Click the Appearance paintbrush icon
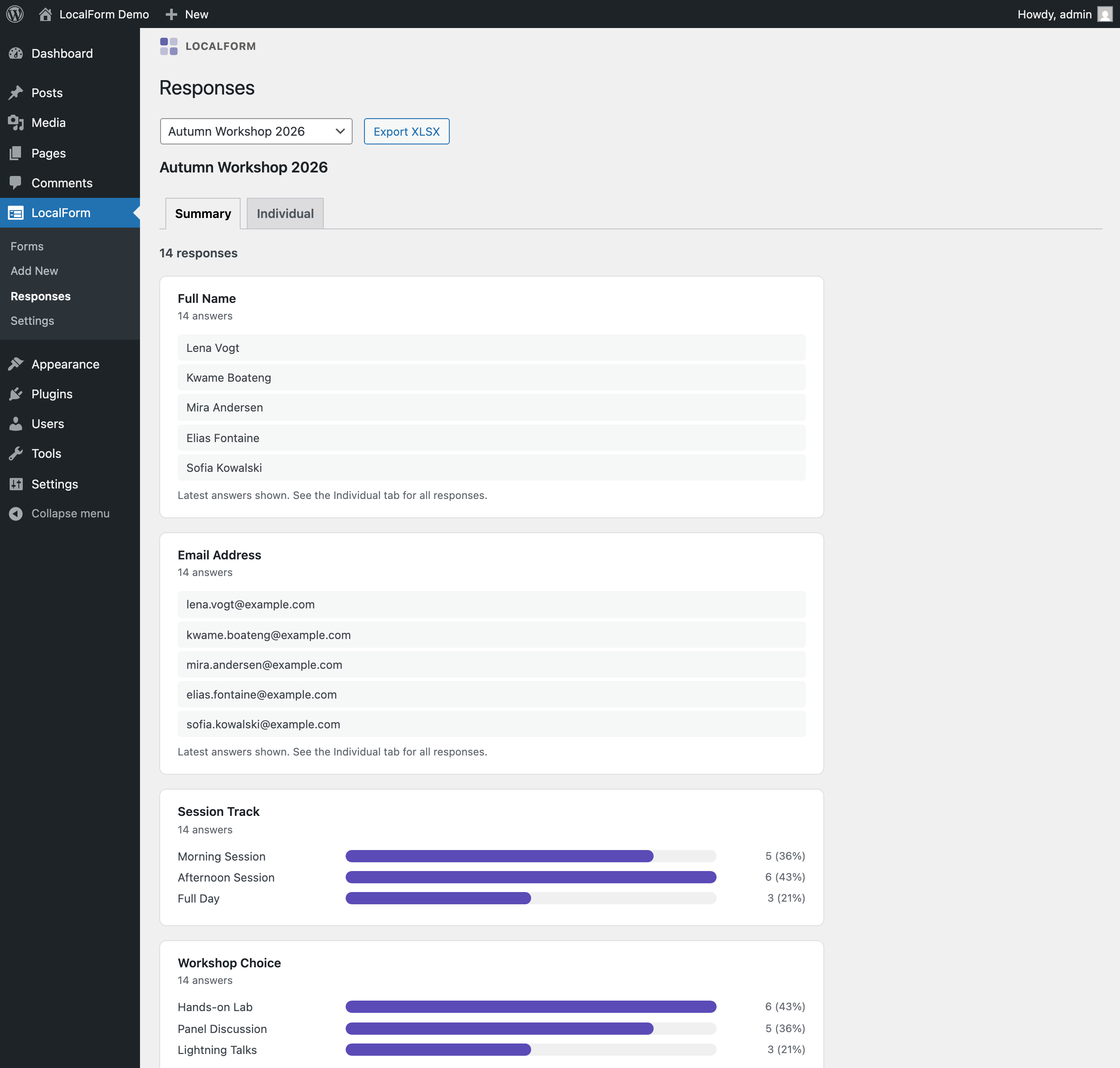 pos(16,364)
